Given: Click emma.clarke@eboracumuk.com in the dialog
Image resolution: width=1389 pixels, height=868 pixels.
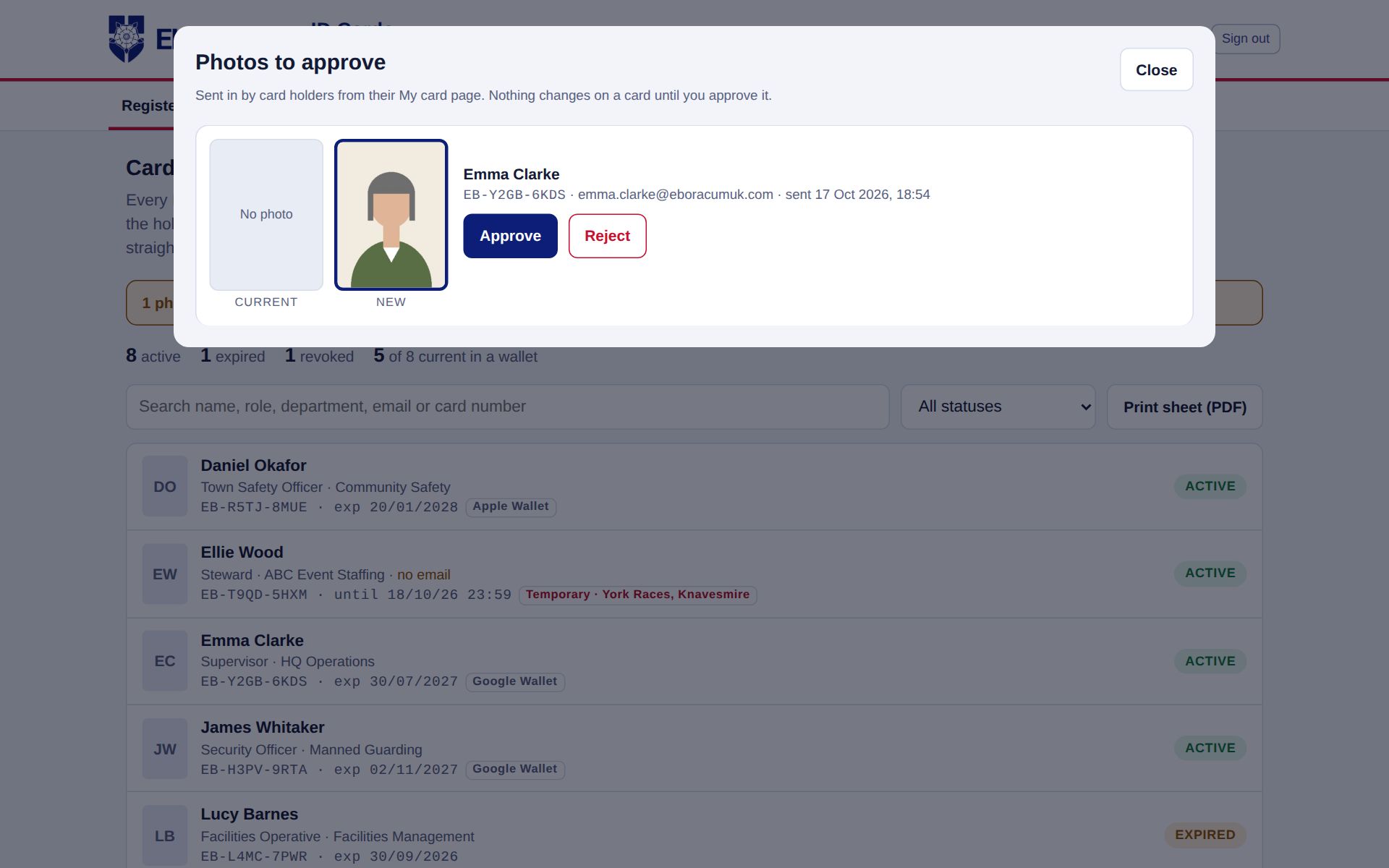Looking at the screenshot, I should [x=676, y=195].
